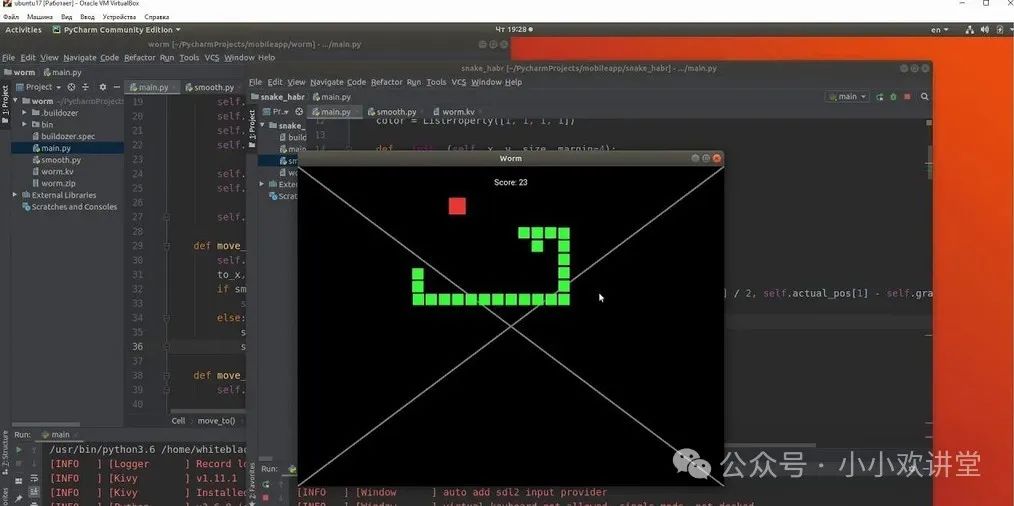Expand the bin folder in worm tree
1014x506 pixels.
(x=25, y=124)
